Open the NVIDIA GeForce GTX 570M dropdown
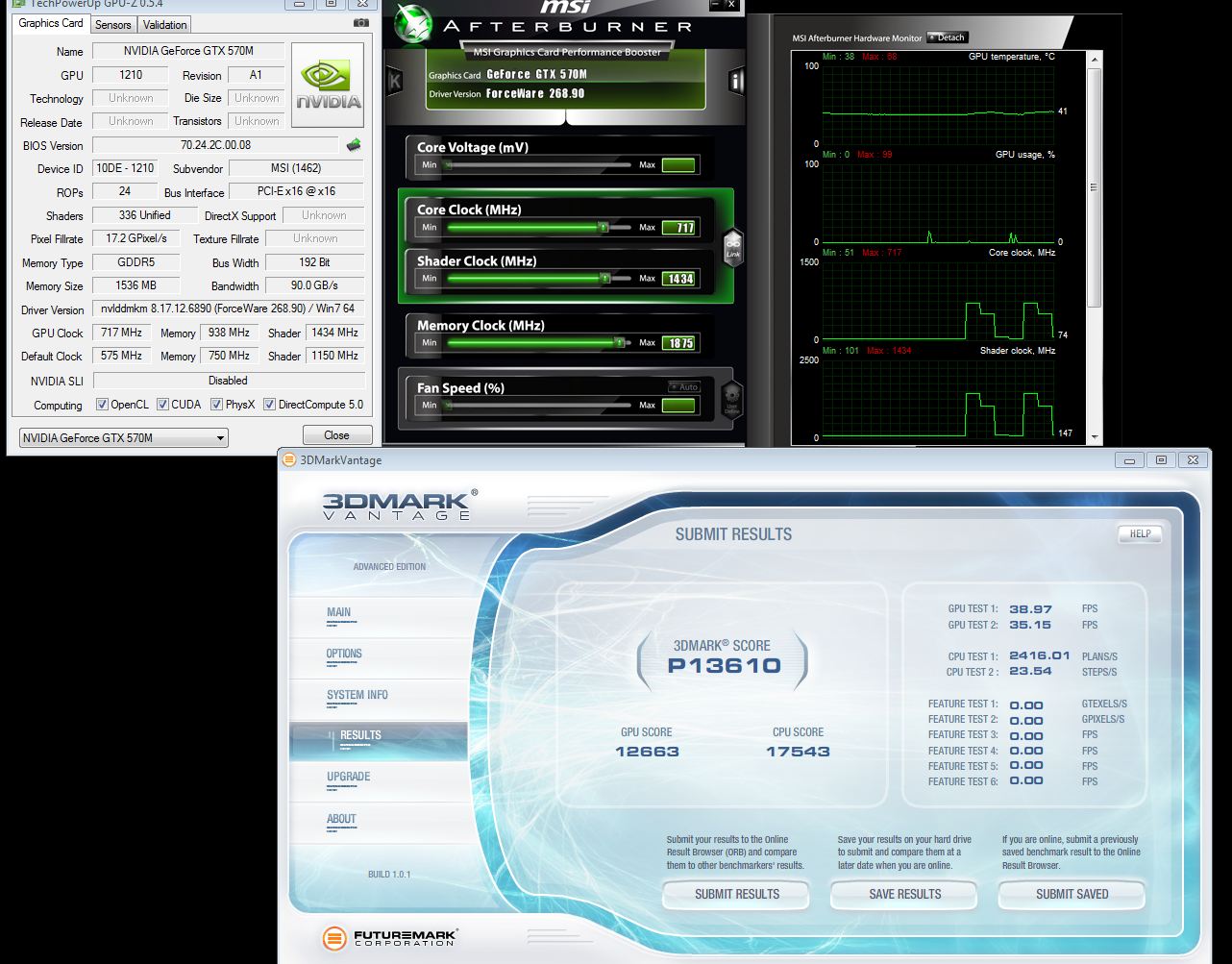This screenshot has height=964, width=1232. [x=123, y=438]
